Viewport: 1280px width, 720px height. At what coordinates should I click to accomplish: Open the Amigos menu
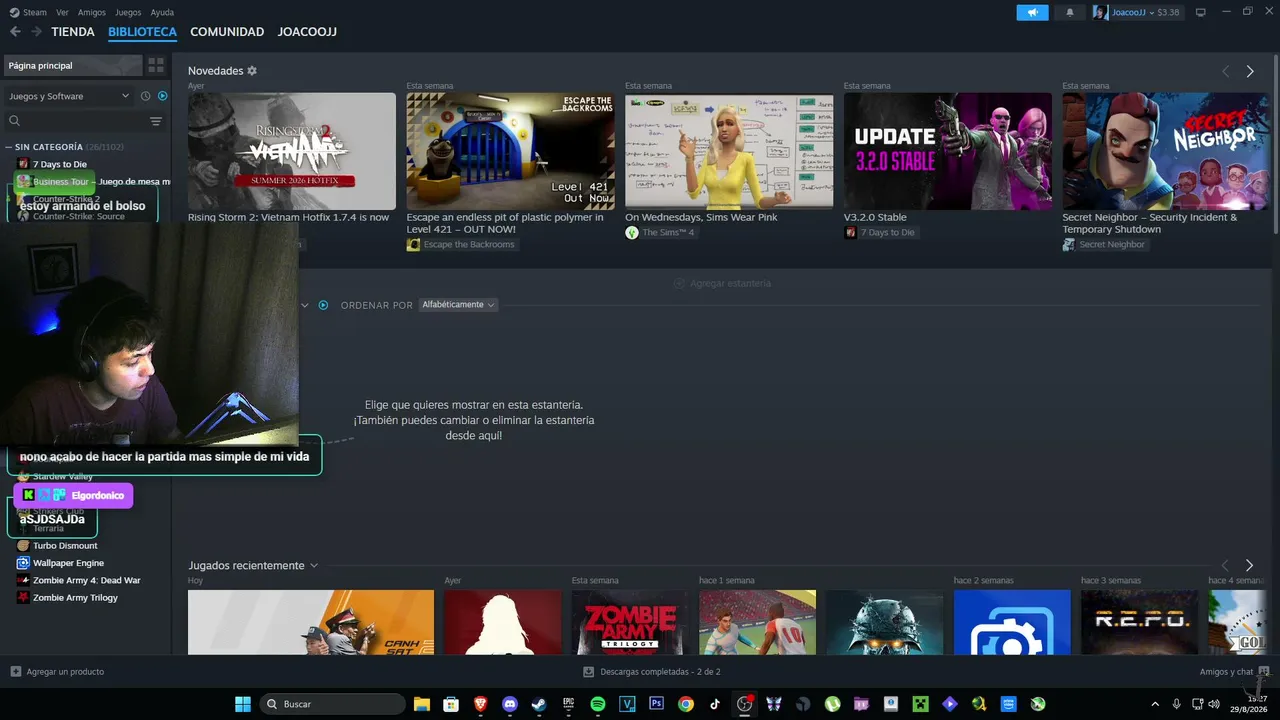(x=92, y=12)
